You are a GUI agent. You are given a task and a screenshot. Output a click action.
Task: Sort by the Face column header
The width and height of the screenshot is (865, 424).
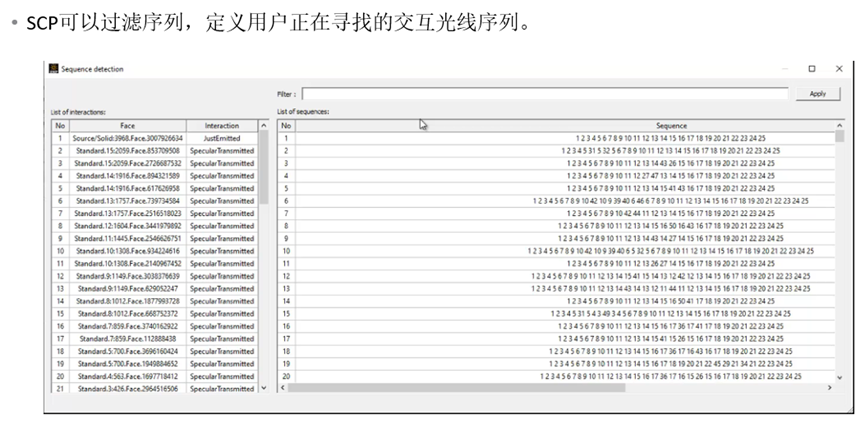(127, 126)
